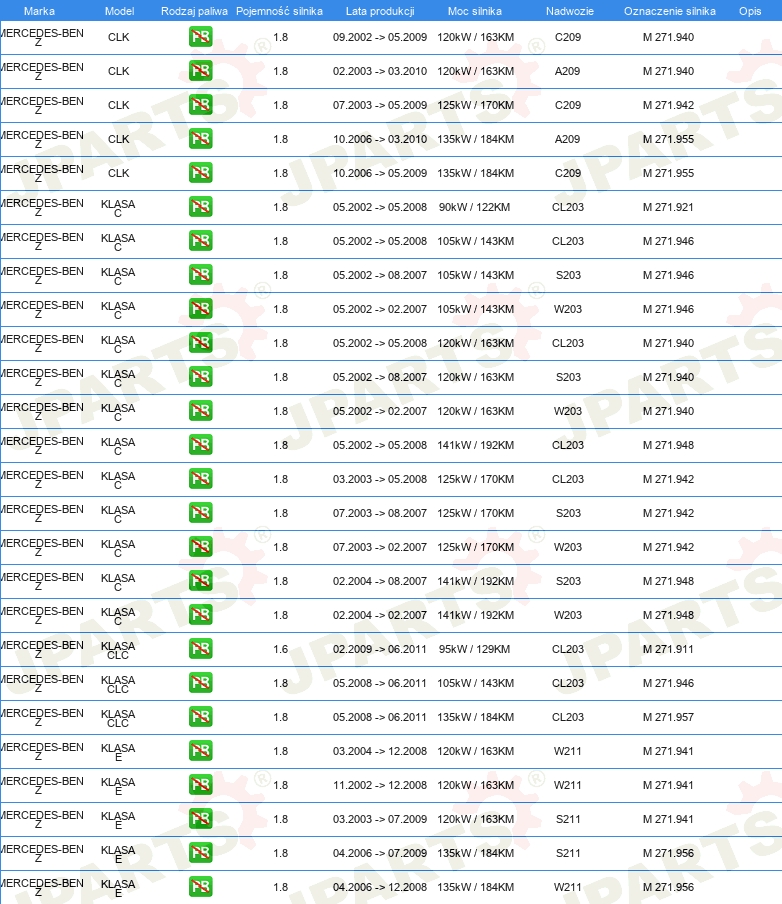This screenshot has height=904, width=782.
Task: Click body code S211 in the M 271.941 row
Action: pyautogui.click(x=568, y=819)
